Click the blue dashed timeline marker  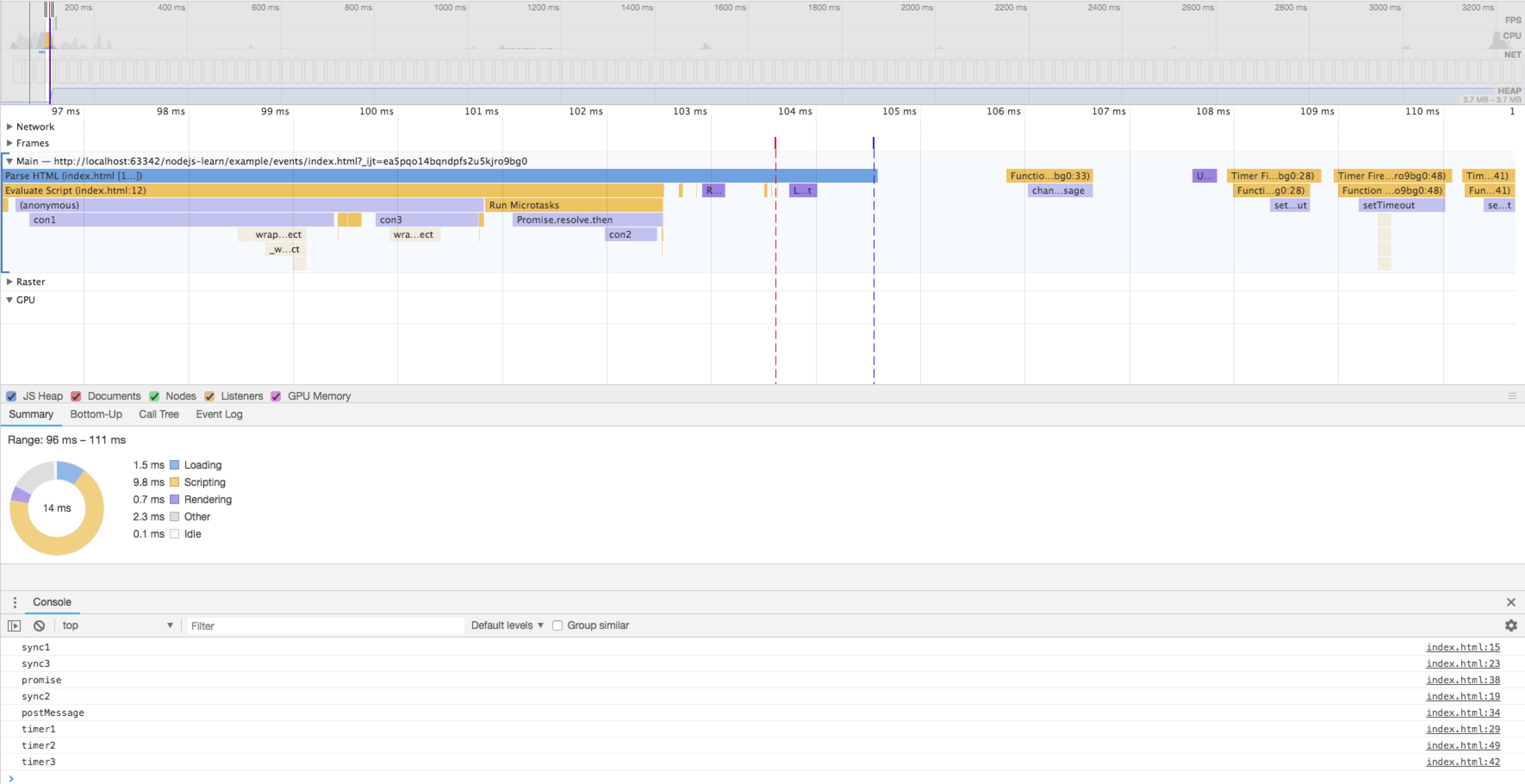coord(874,261)
